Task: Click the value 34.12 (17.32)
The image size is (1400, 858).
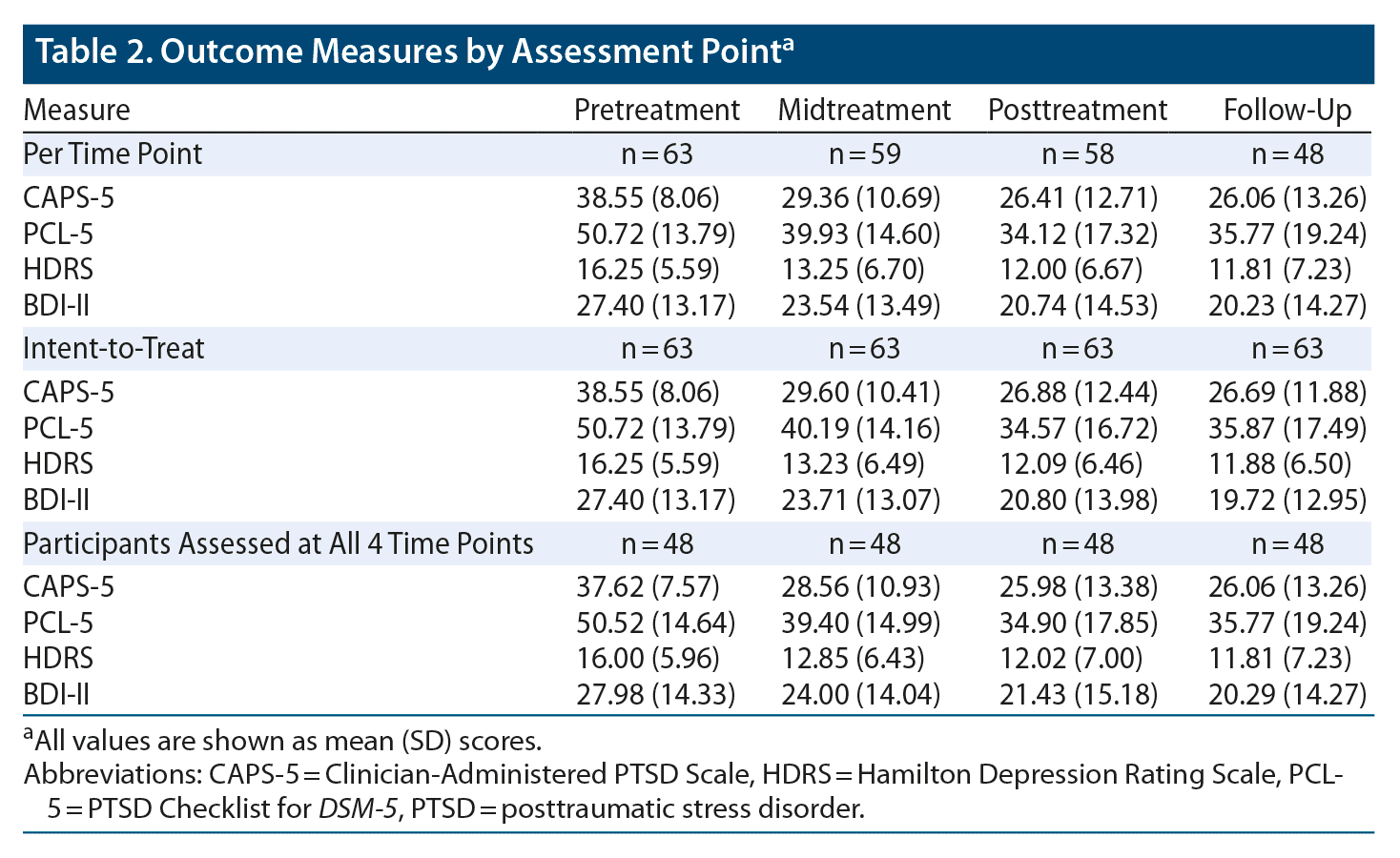Action: point(1078,234)
